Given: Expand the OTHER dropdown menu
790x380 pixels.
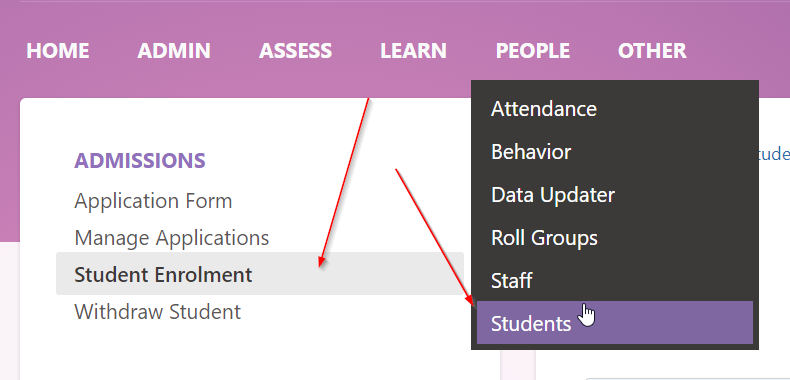Looking at the screenshot, I should tap(652, 51).
